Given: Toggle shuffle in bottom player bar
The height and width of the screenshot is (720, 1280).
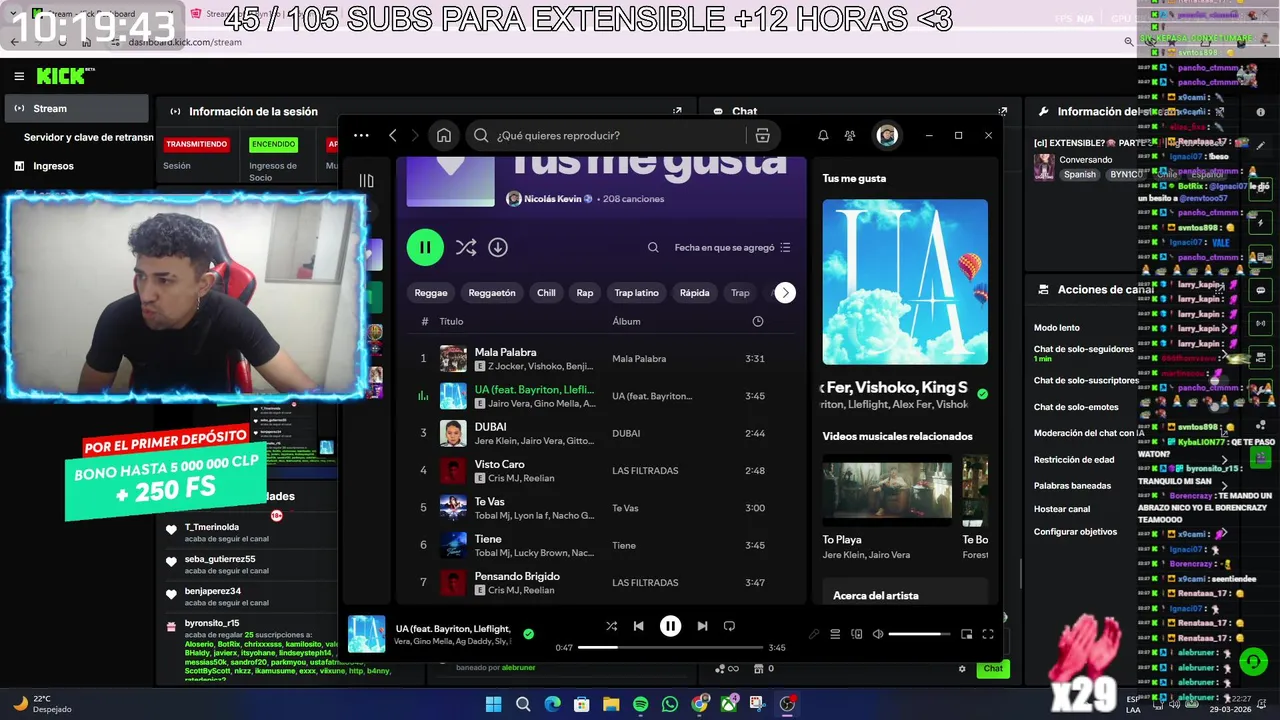Looking at the screenshot, I should tap(611, 626).
